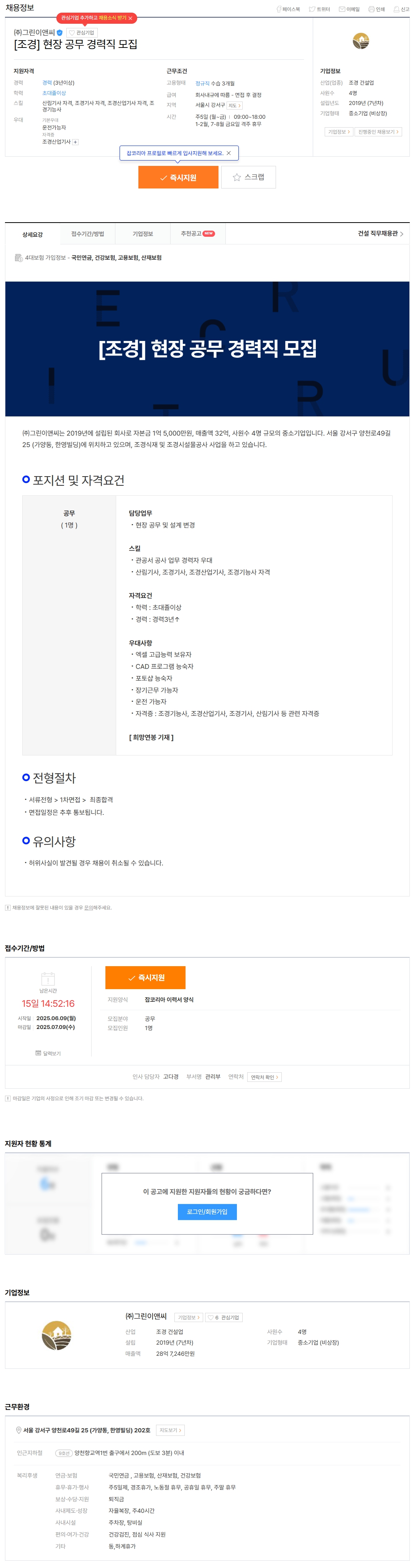Switch to the 접수기간/방법 tab

pyautogui.click(x=88, y=234)
